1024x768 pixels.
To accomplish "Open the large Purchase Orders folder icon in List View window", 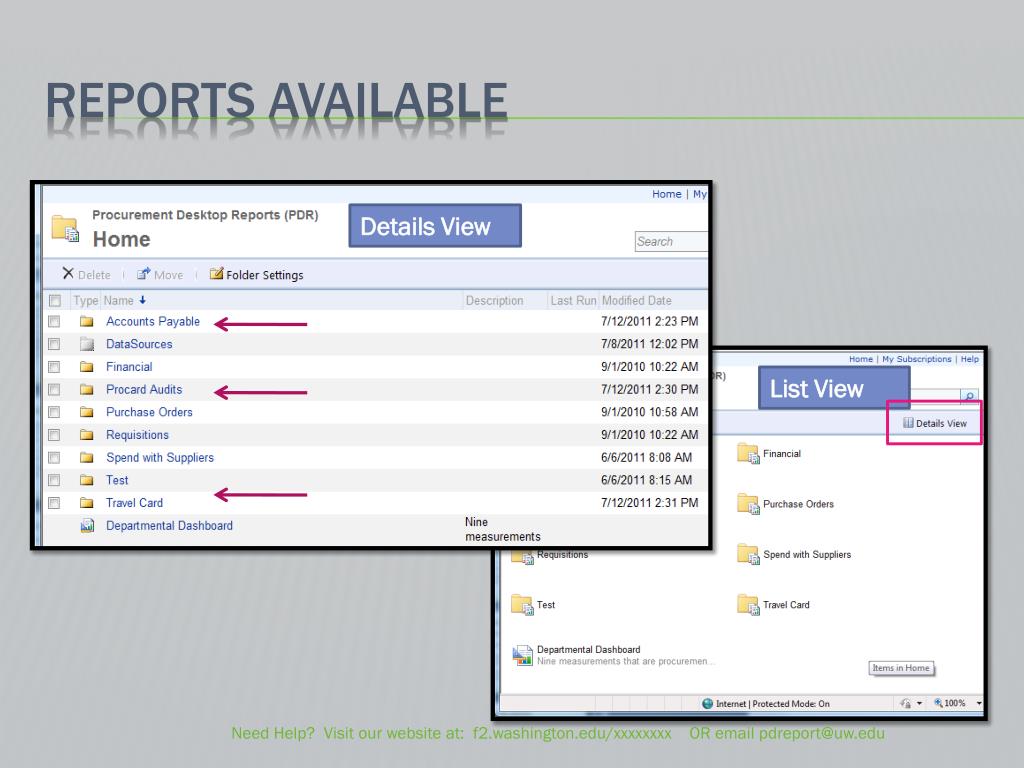I will pyautogui.click(x=748, y=504).
